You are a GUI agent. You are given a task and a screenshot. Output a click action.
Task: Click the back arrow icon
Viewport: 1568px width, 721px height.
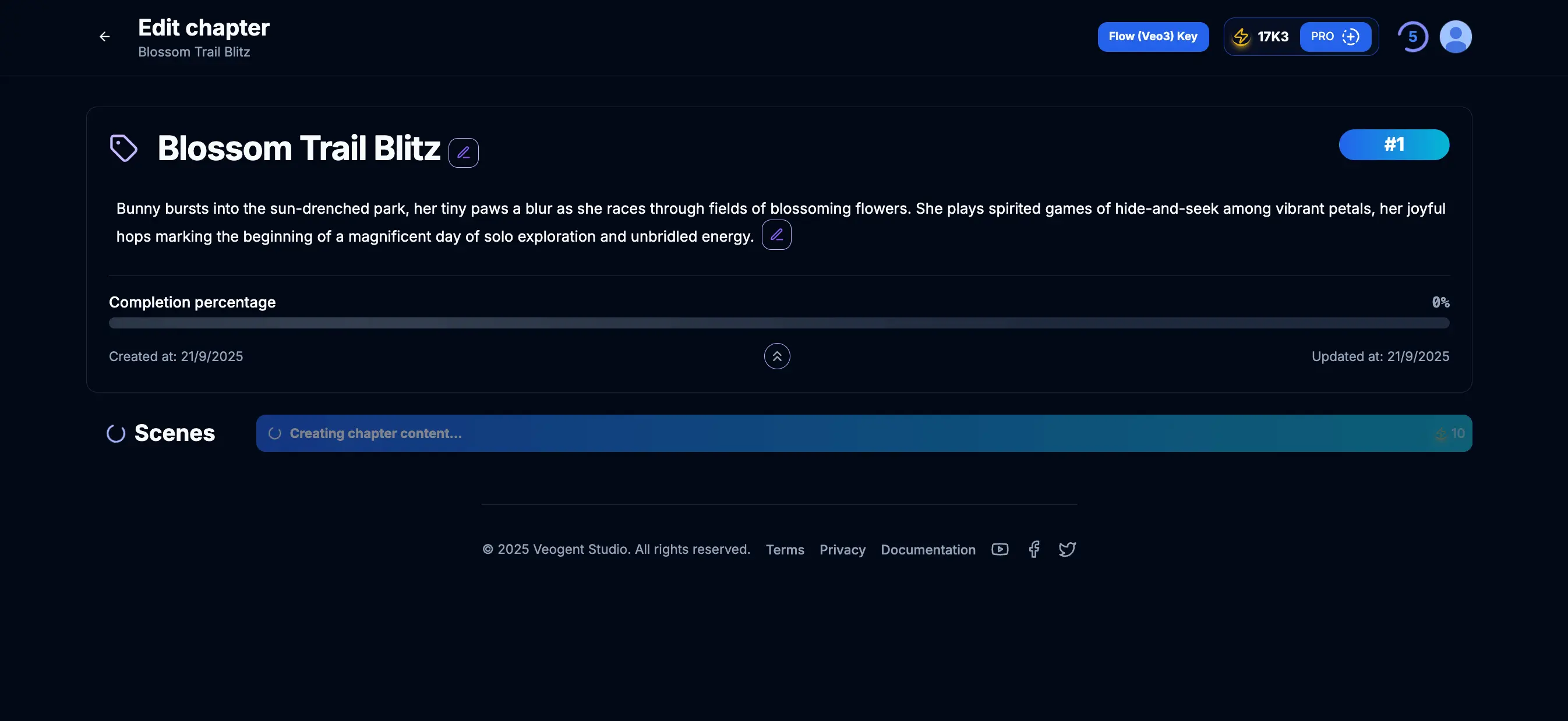tap(105, 37)
